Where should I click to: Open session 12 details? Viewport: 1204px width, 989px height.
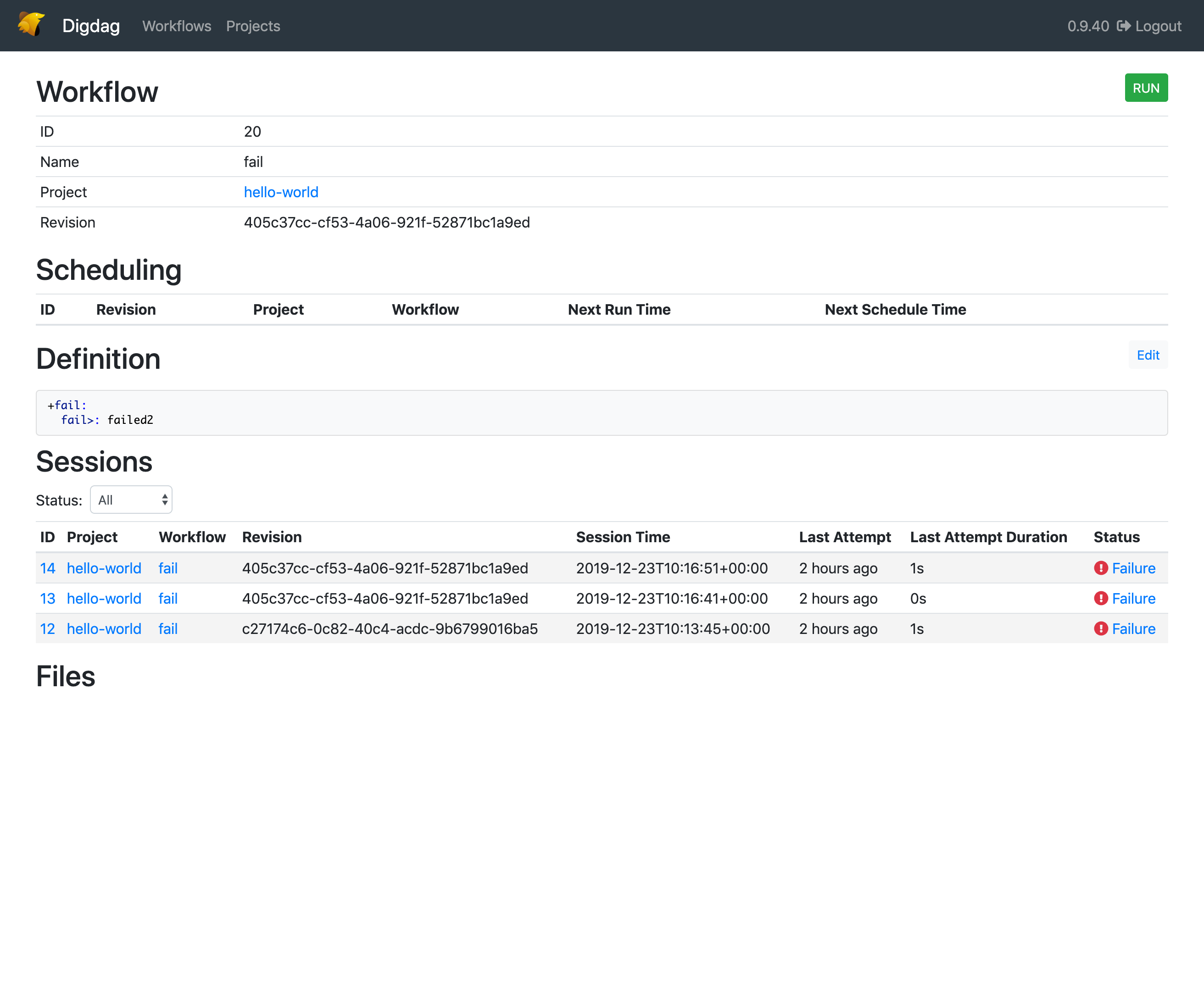[47, 628]
